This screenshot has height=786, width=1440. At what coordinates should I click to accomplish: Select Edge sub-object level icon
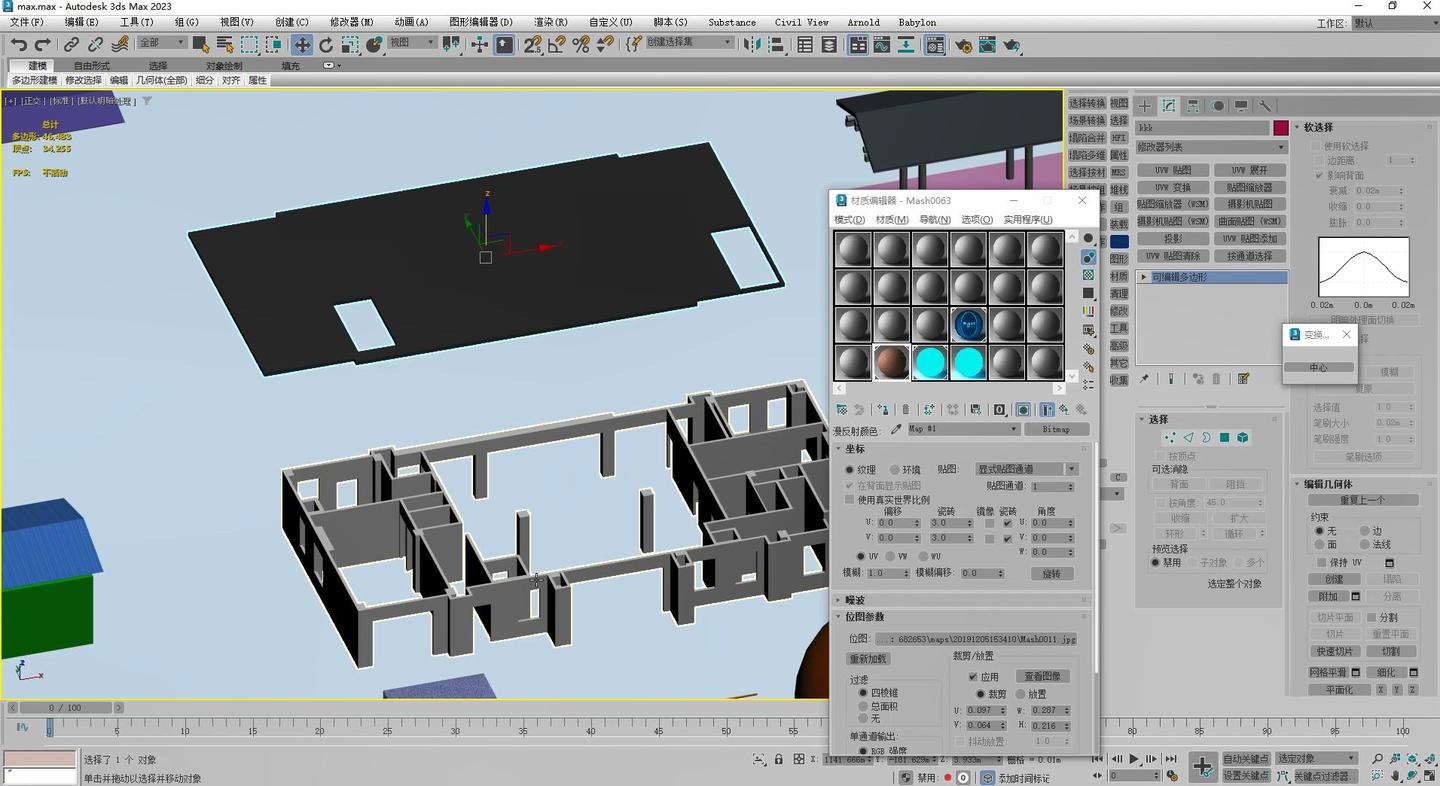click(x=1188, y=437)
